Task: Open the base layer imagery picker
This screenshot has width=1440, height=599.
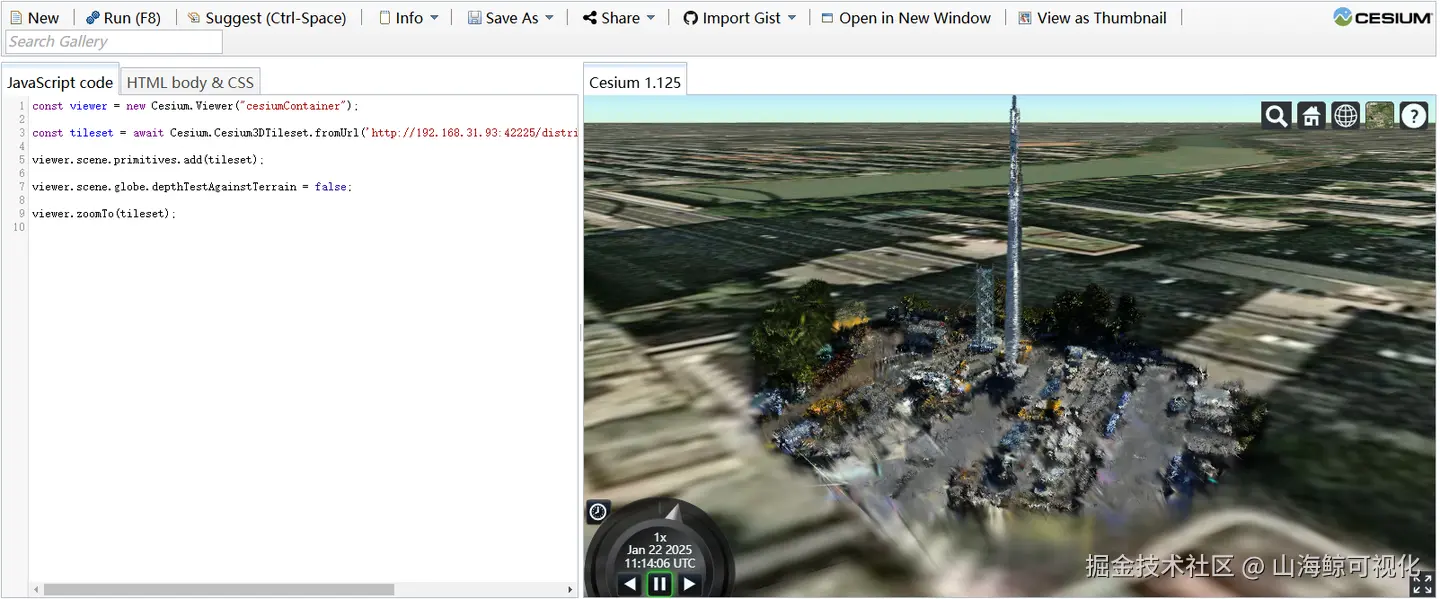Action: click(1379, 116)
